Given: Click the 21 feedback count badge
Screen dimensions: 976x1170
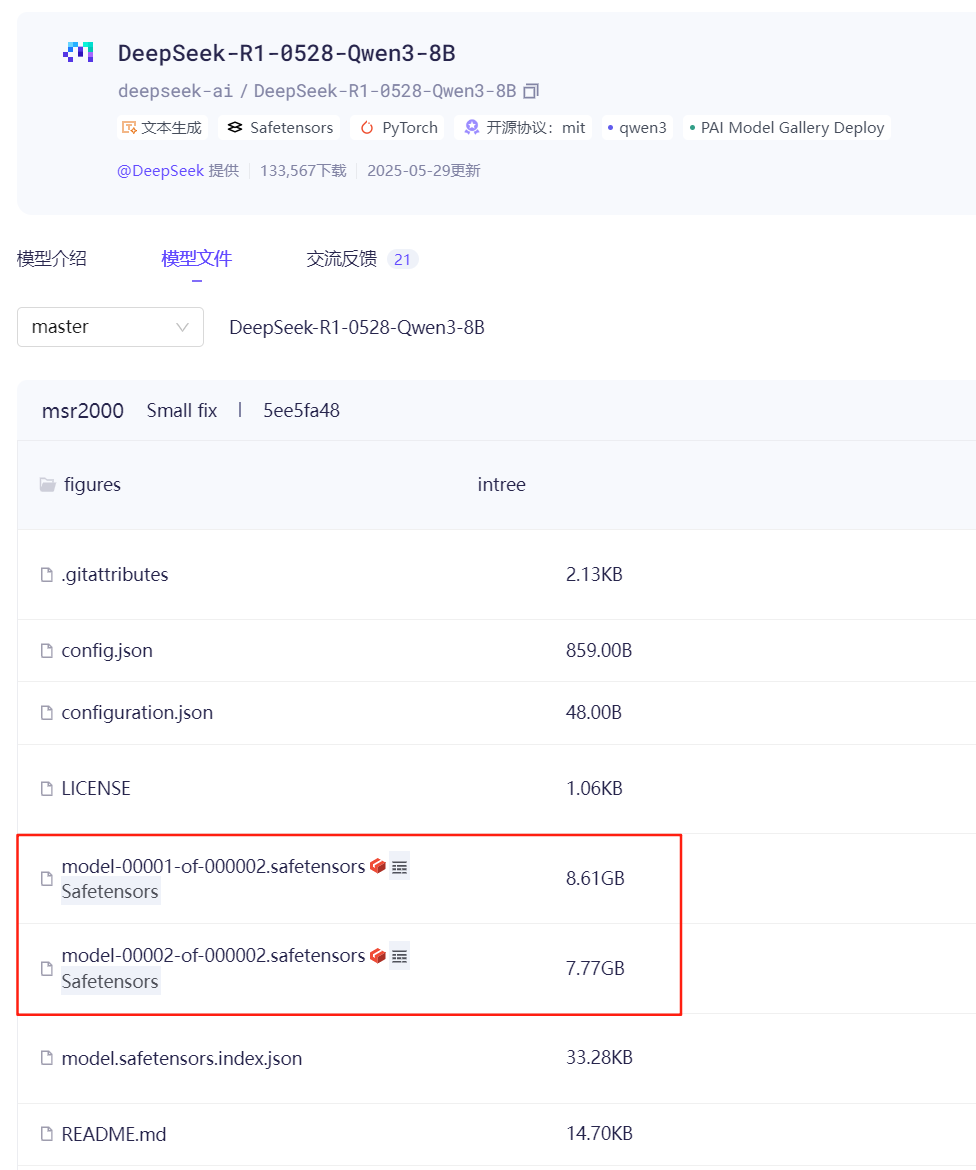Looking at the screenshot, I should pyautogui.click(x=402, y=259).
